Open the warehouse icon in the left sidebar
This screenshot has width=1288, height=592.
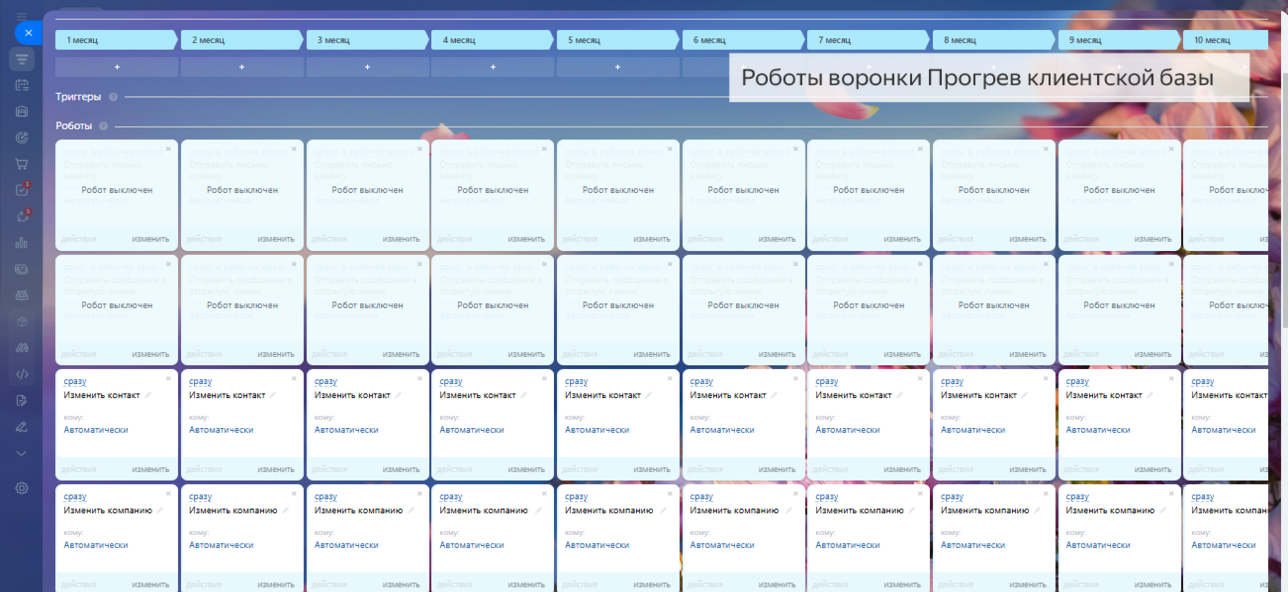21,112
